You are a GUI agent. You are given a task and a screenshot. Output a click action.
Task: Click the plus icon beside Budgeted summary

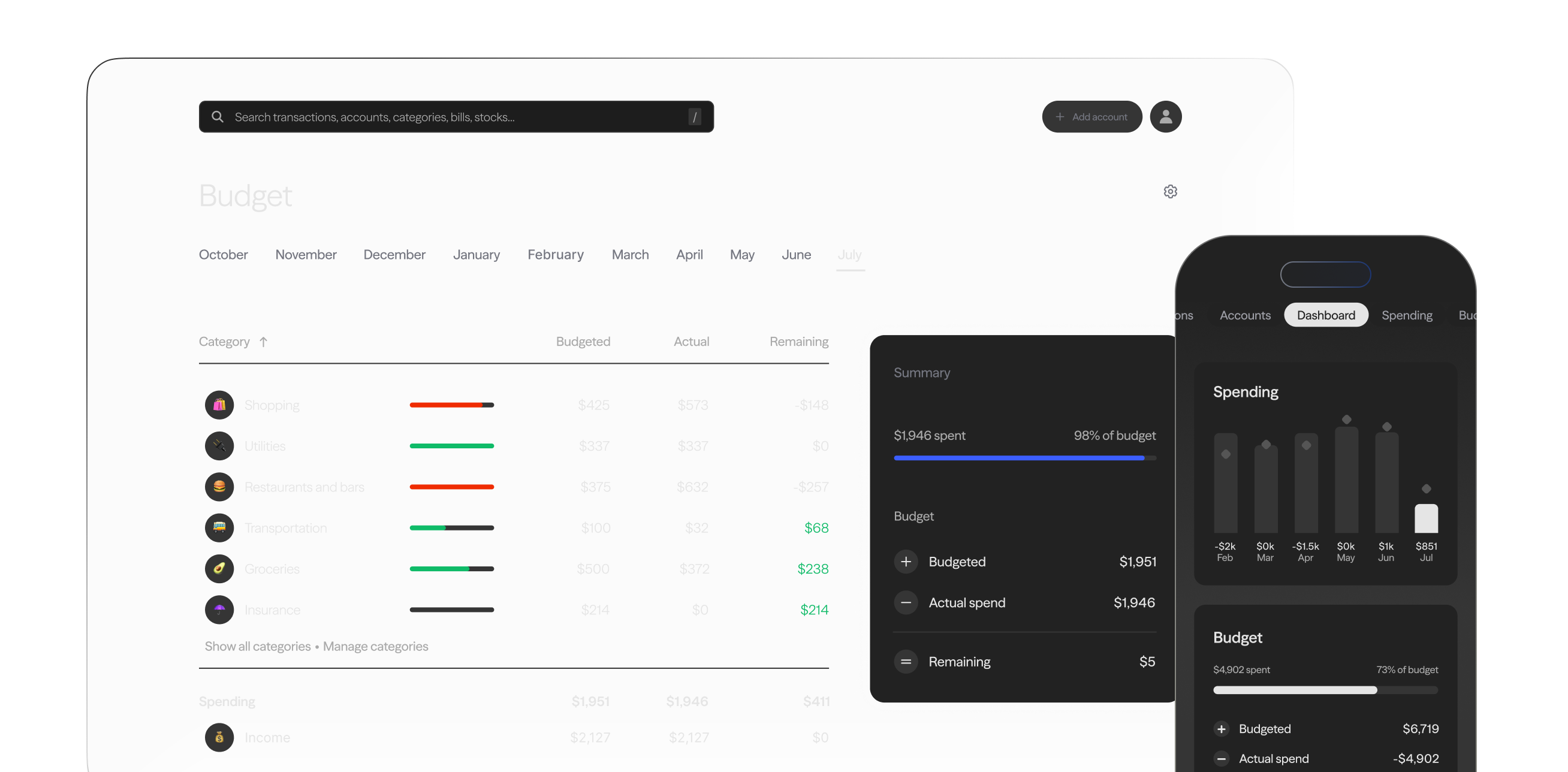[x=906, y=562]
